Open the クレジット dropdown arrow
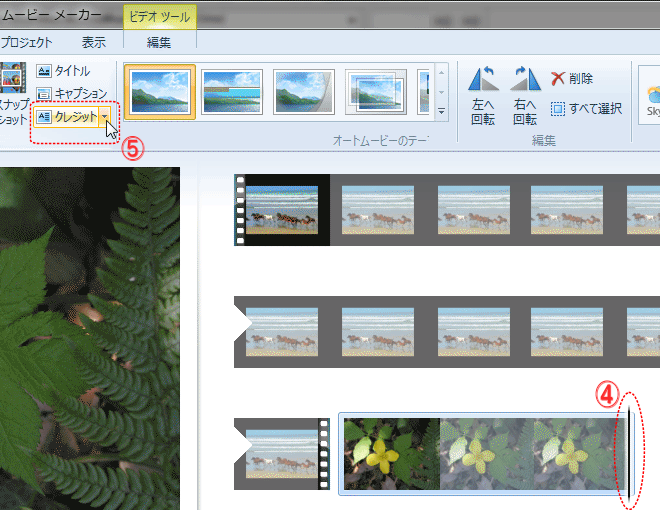The height and width of the screenshot is (510, 660). click(105, 117)
